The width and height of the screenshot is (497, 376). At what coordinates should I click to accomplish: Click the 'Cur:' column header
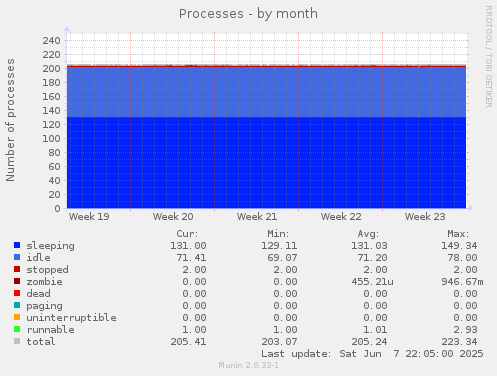[x=187, y=234]
